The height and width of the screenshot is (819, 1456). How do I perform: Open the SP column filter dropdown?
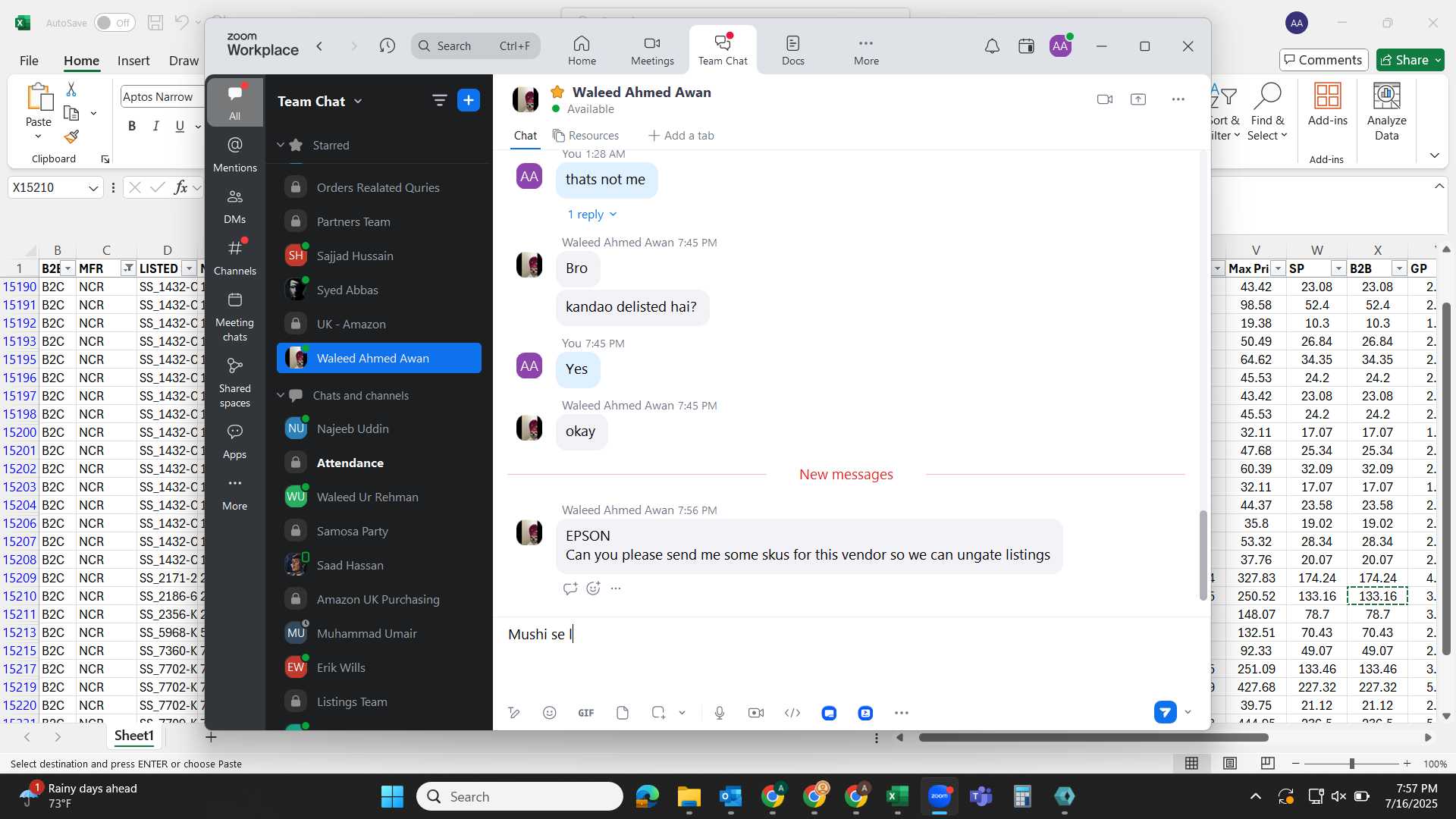pyautogui.click(x=1338, y=268)
